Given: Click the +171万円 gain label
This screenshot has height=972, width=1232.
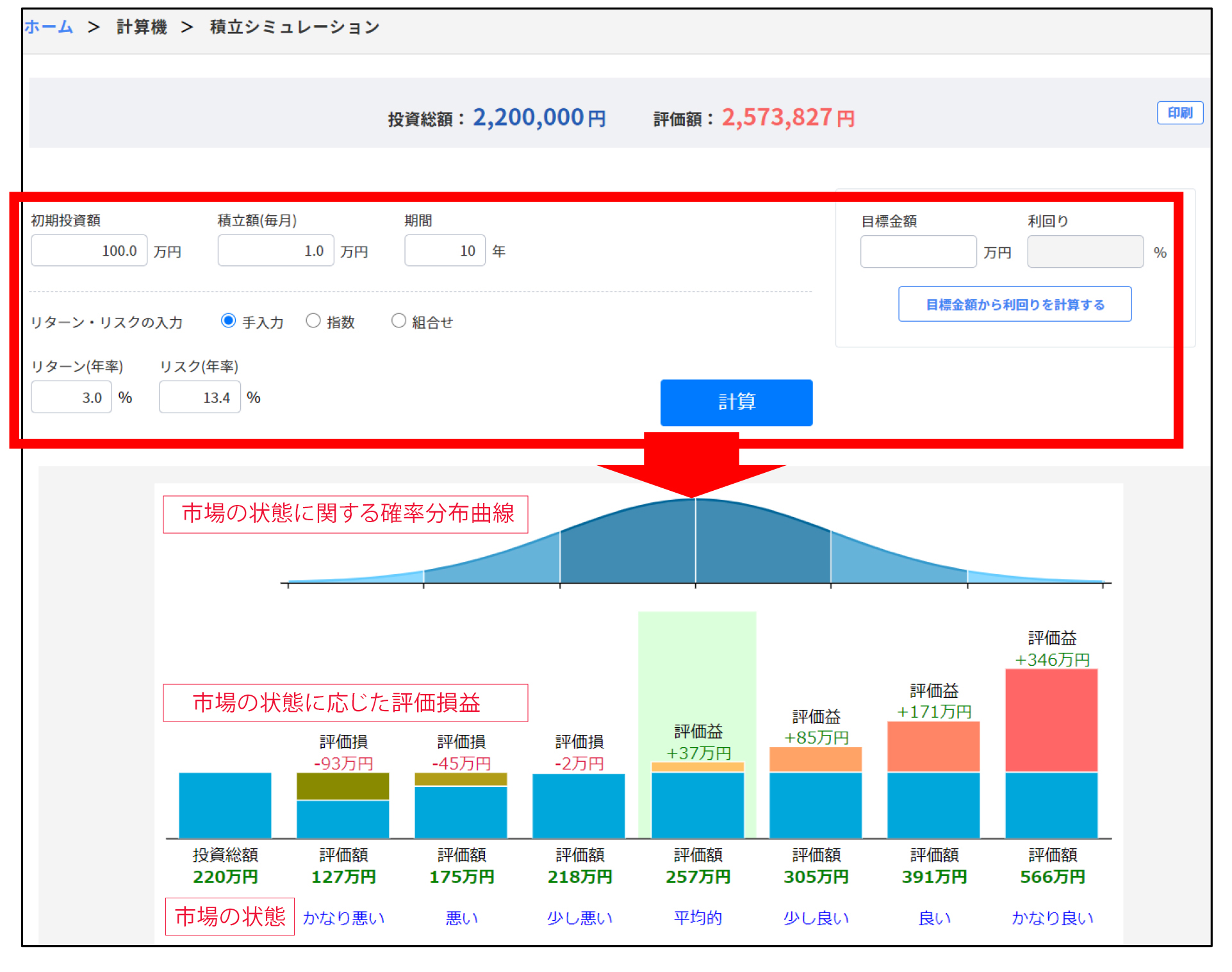Looking at the screenshot, I should point(934,711).
